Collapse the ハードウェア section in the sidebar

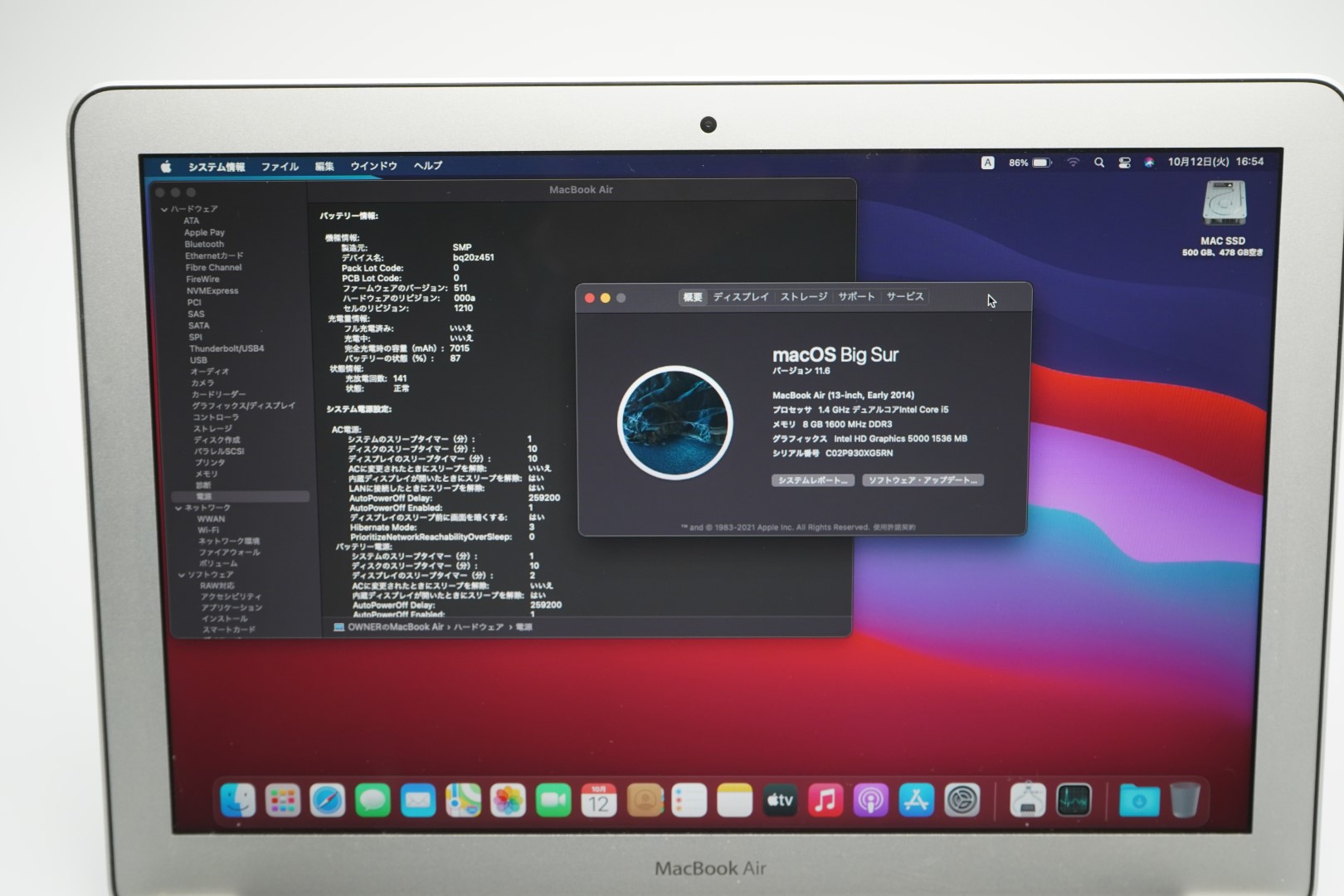(x=164, y=210)
